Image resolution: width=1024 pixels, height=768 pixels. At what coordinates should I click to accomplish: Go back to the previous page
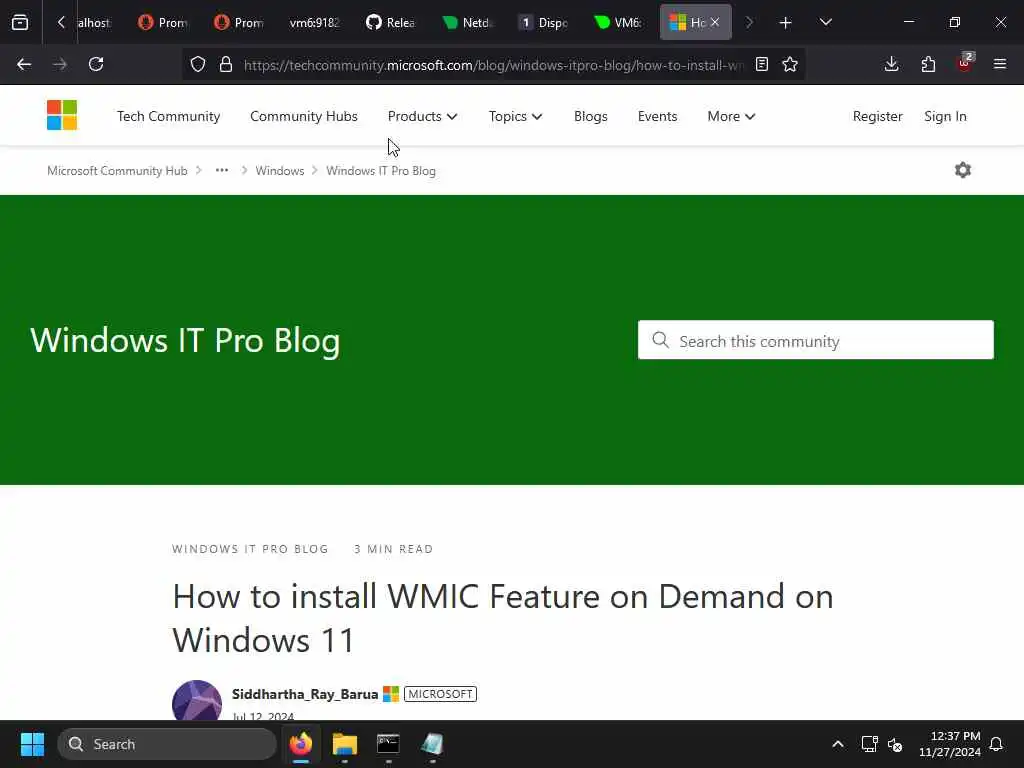pos(24,64)
